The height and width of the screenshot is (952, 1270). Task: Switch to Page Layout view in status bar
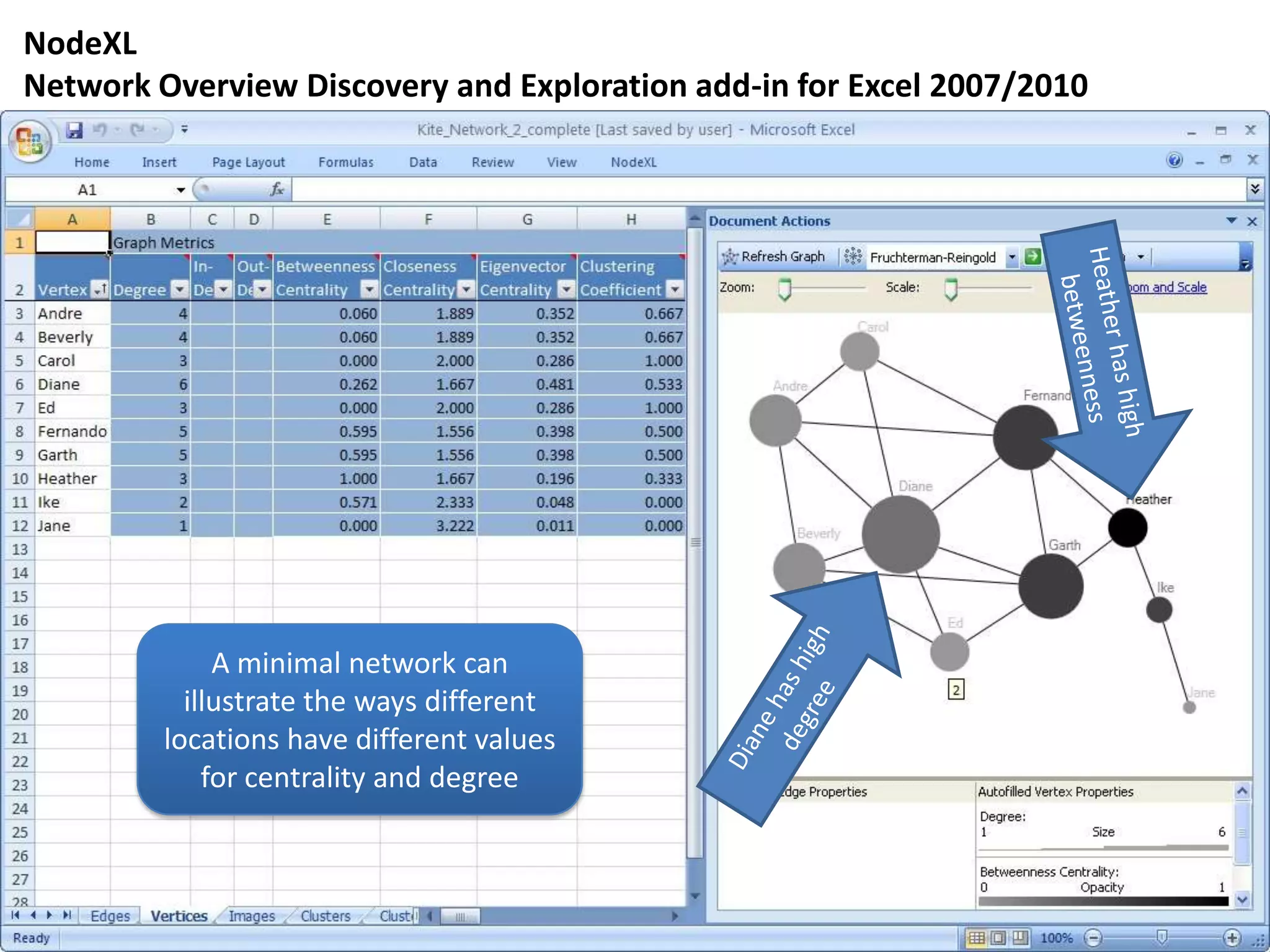point(998,938)
